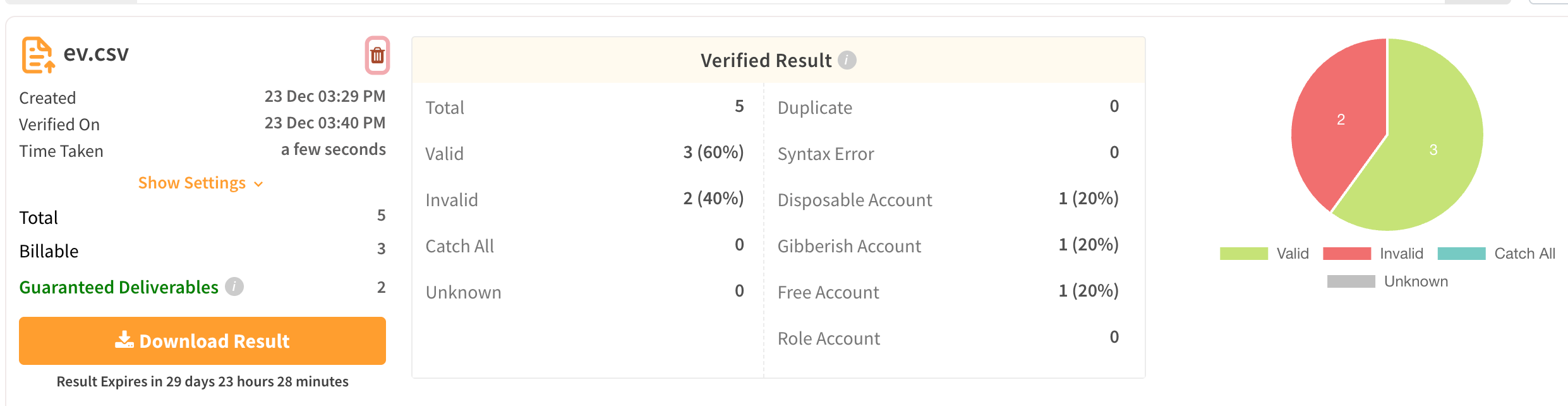Click the download arrow icon inside Download Result
Screen dimensions: 1568x406
pos(124,340)
